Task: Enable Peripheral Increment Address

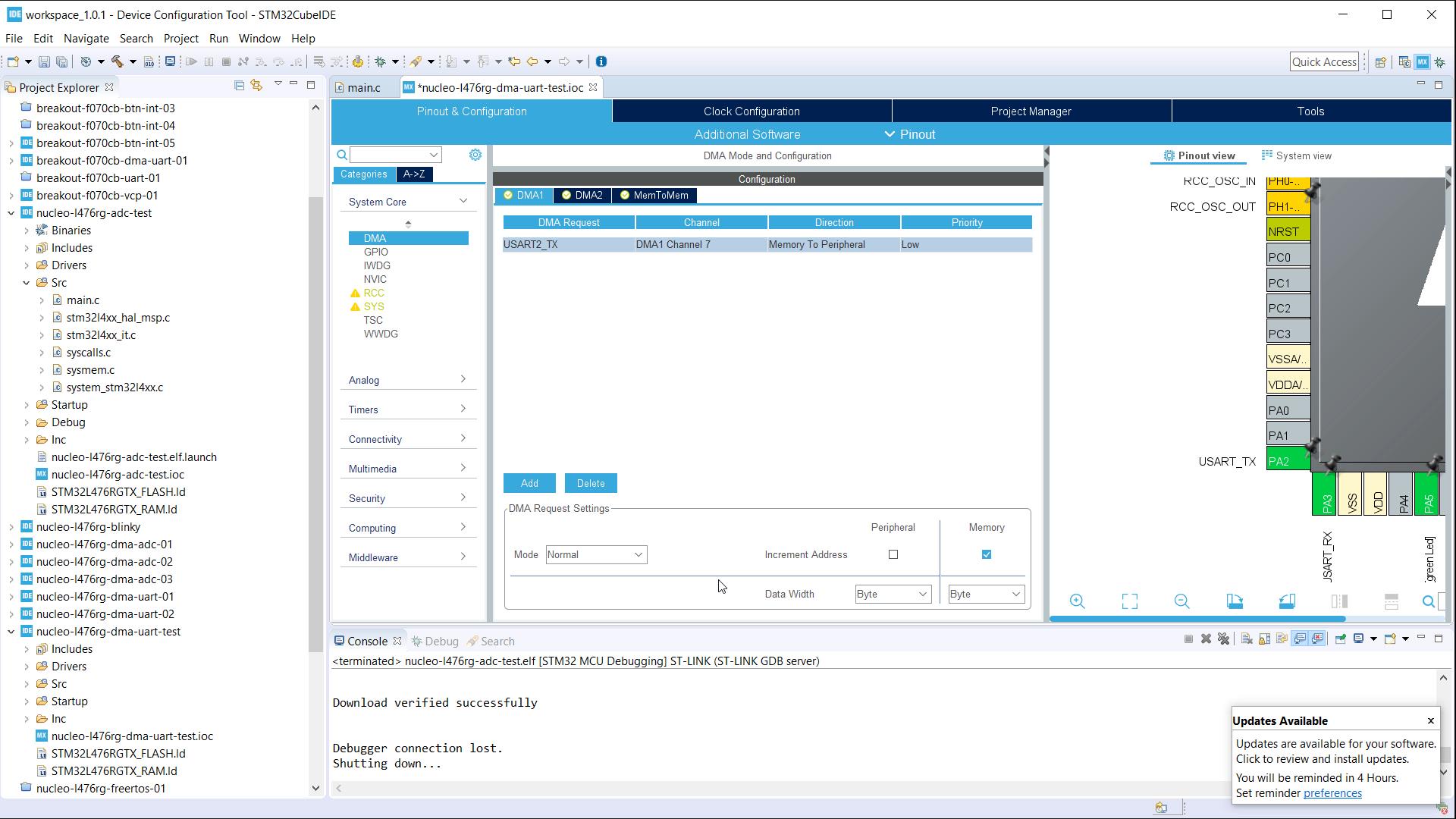Action: coord(893,554)
